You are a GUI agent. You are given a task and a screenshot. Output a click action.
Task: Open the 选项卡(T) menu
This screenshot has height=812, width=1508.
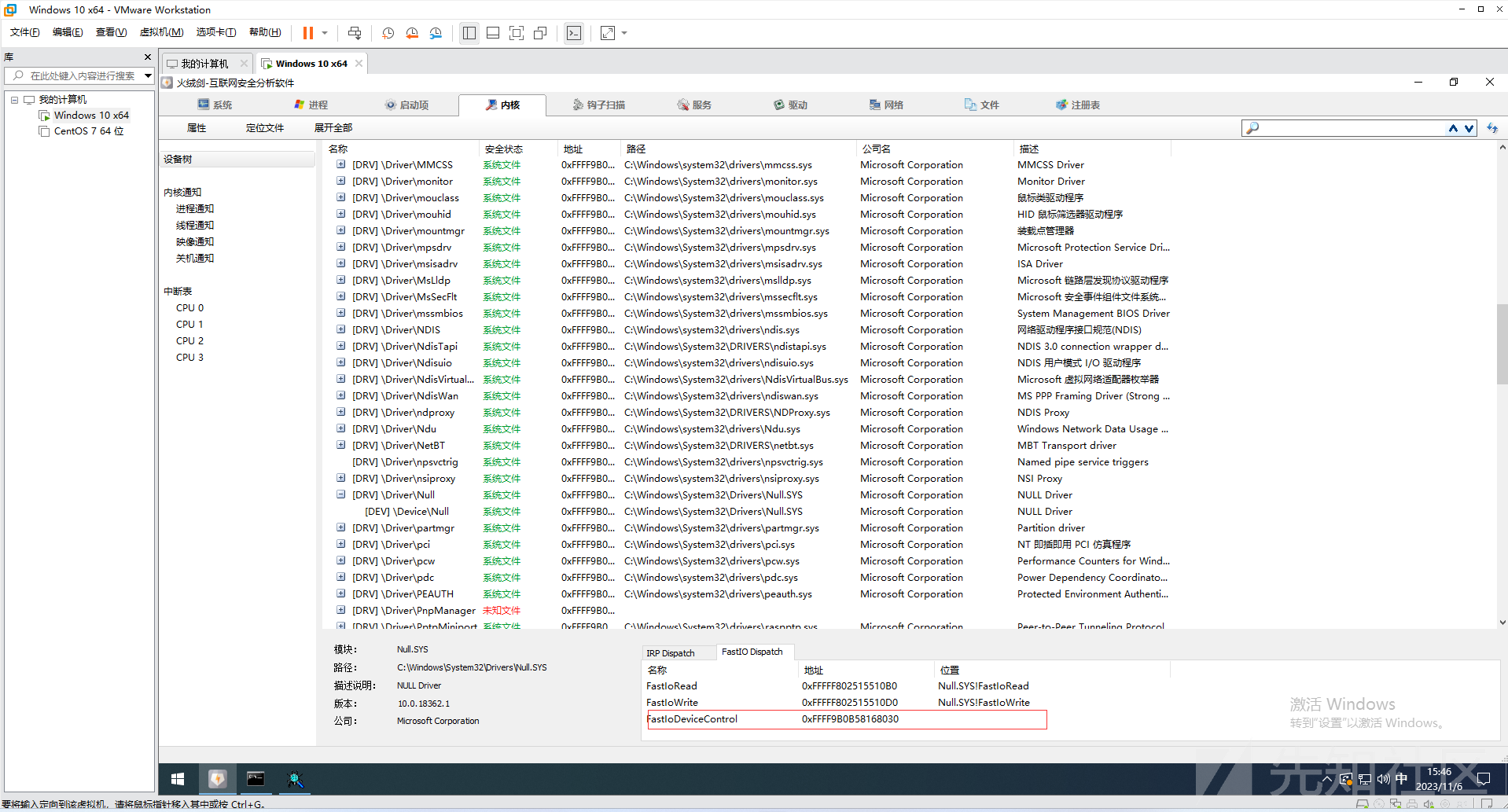tap(216, 32)
